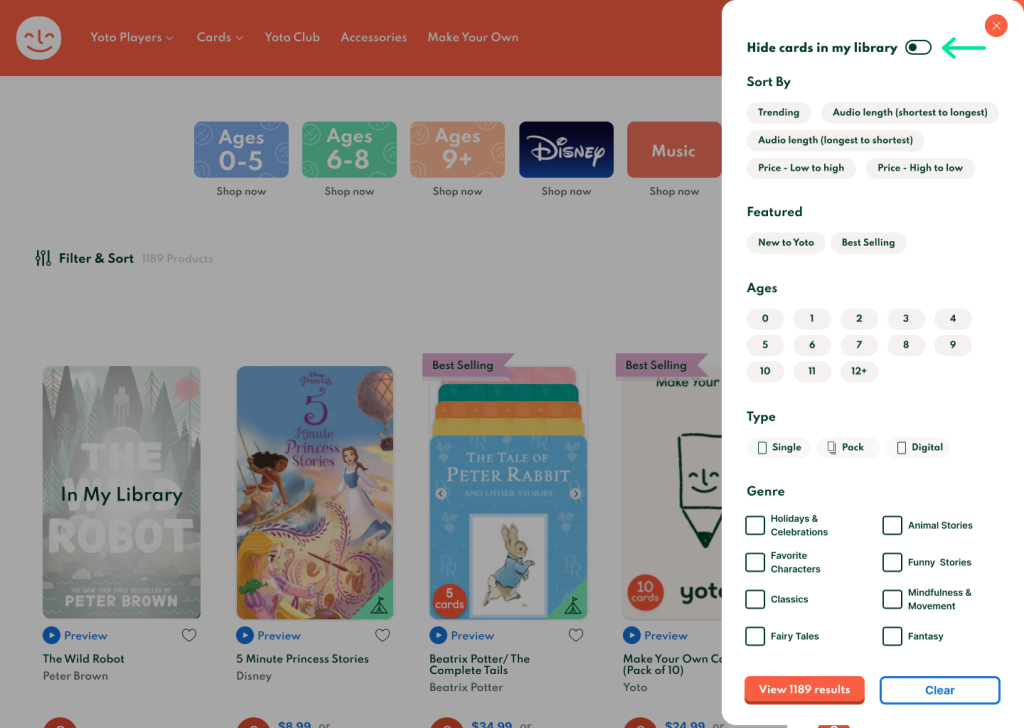Image resolution: width=1024 pixels, height=728 pixels.
Task: Check Funny Stories genre
Action: point(892,562)
